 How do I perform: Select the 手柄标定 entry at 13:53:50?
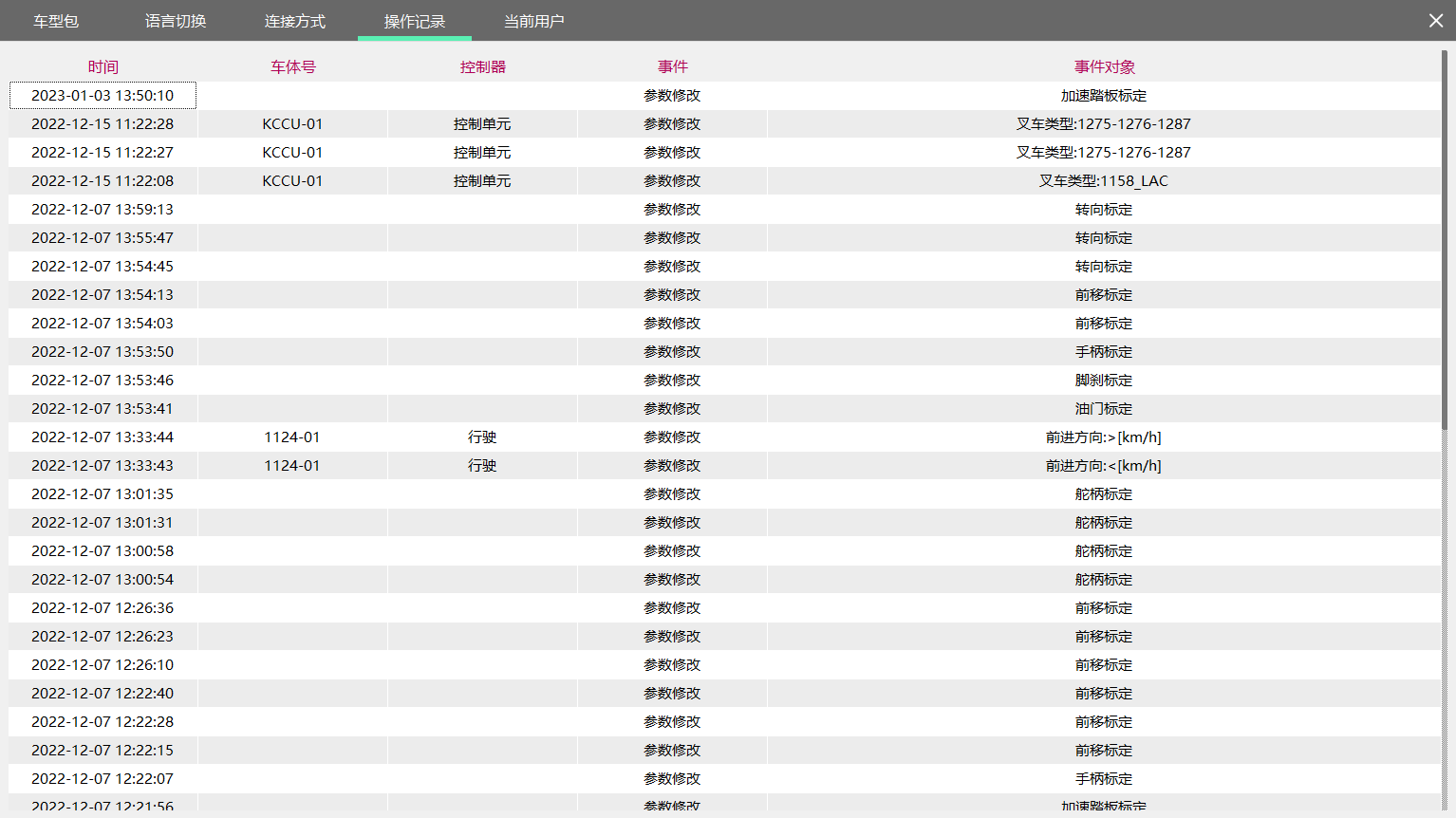pos(1103,351)
